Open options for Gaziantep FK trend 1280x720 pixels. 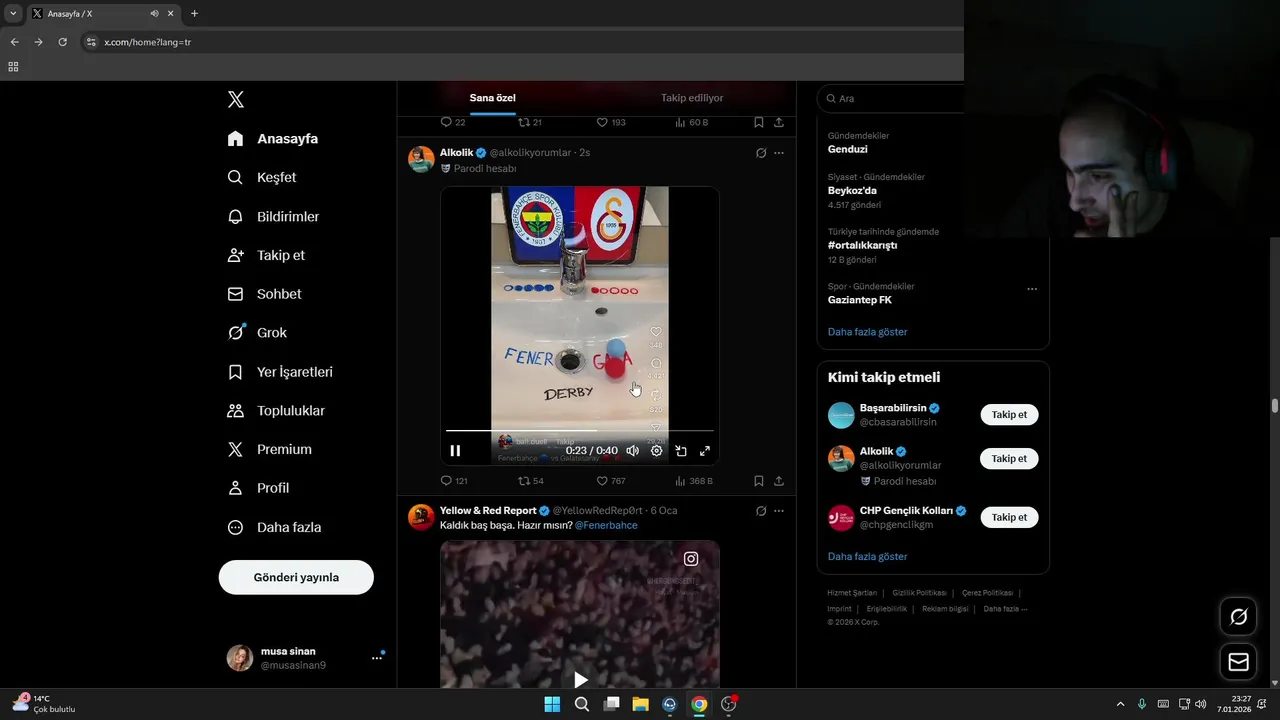1032,289
